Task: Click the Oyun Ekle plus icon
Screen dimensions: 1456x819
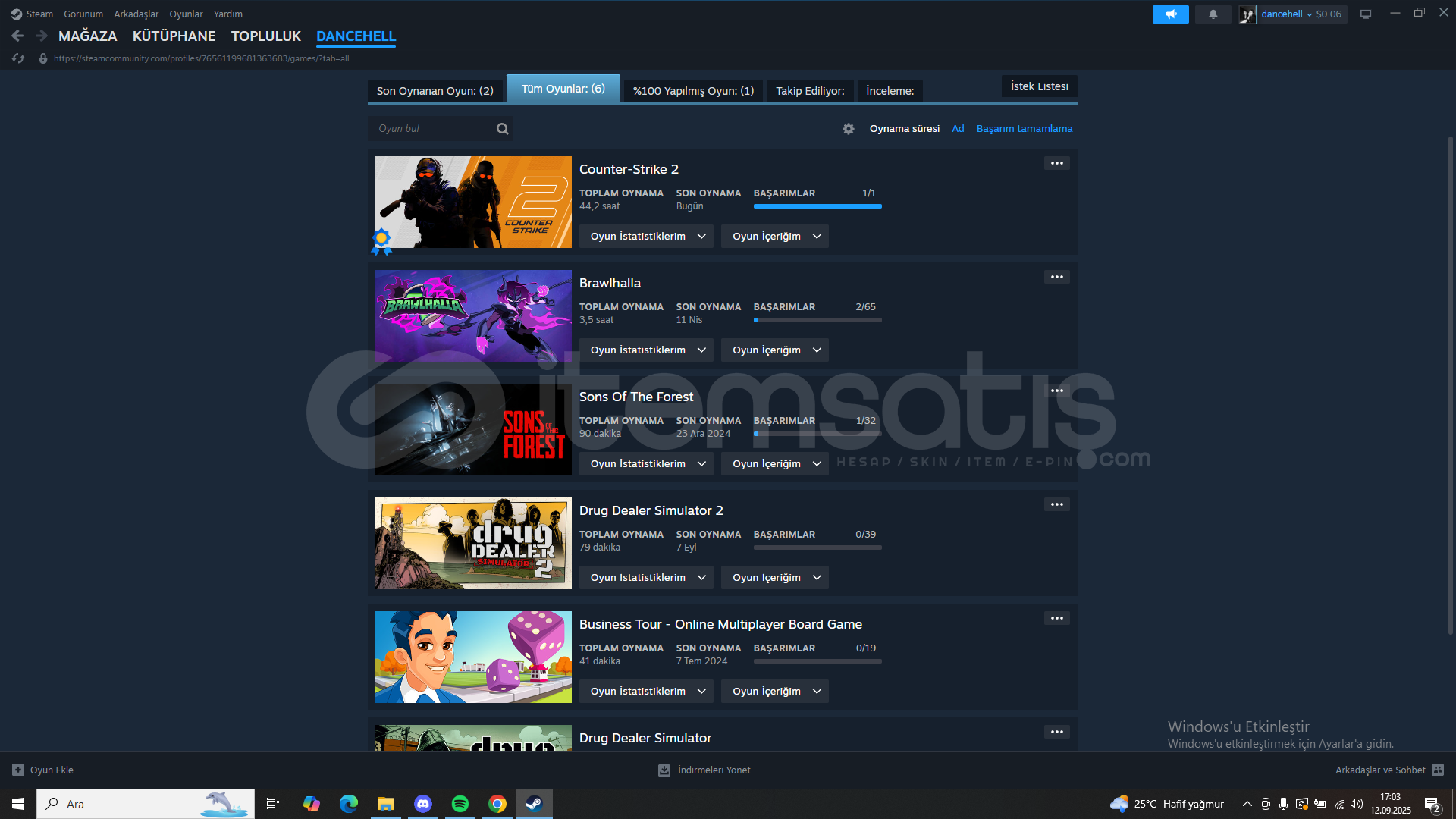Action: (18, 770)
